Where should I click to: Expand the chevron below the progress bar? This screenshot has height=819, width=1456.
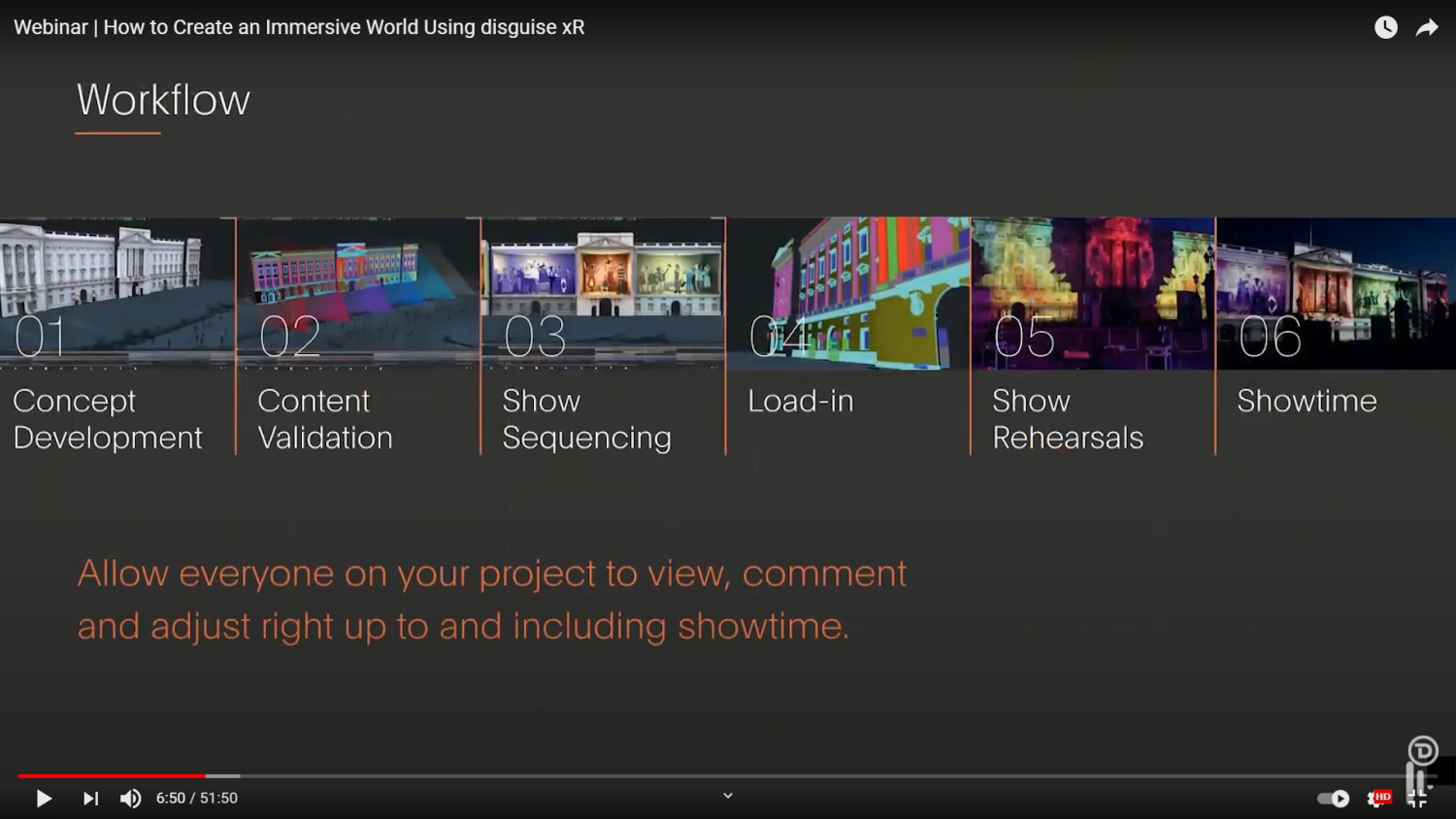728,796
